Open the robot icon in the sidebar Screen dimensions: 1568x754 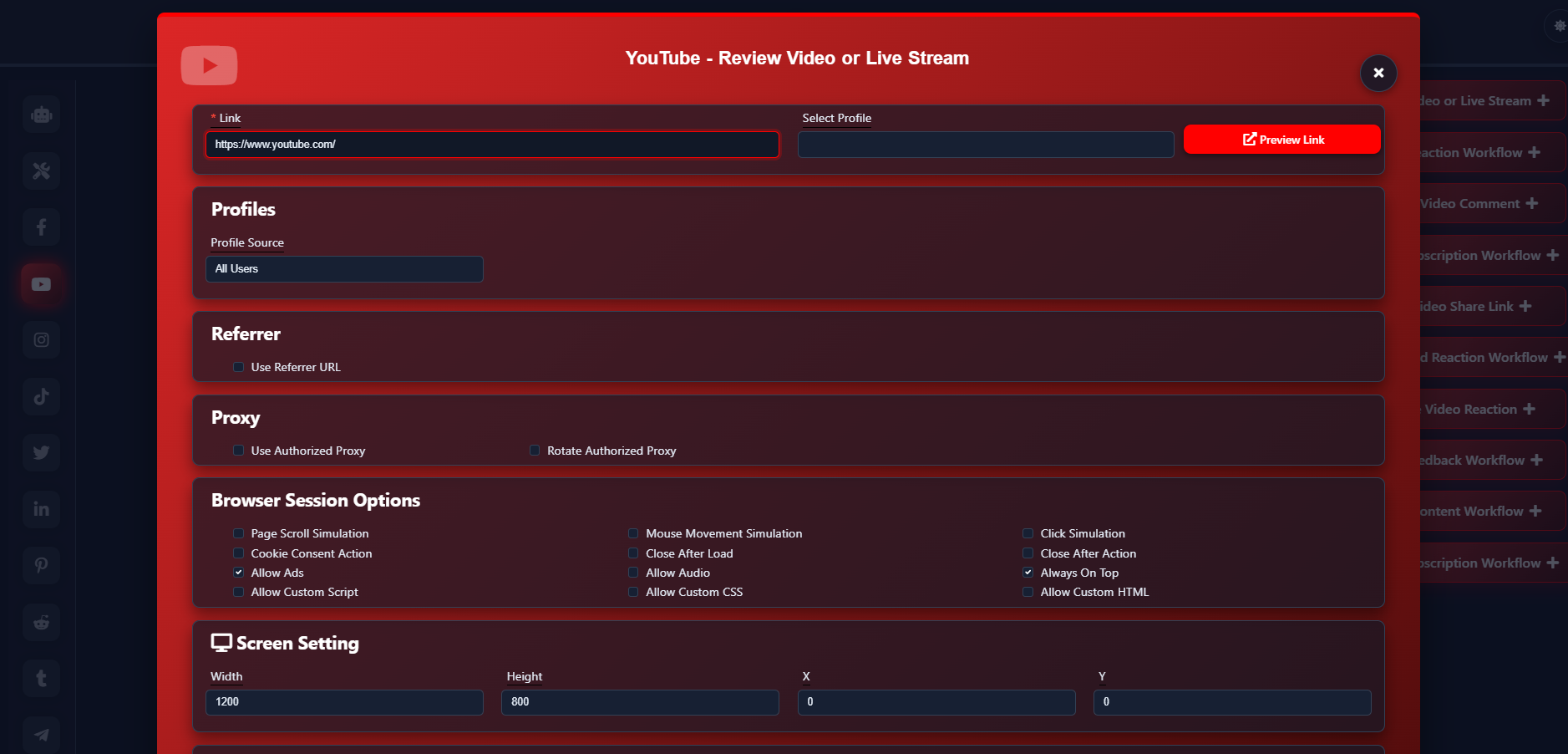41,115
